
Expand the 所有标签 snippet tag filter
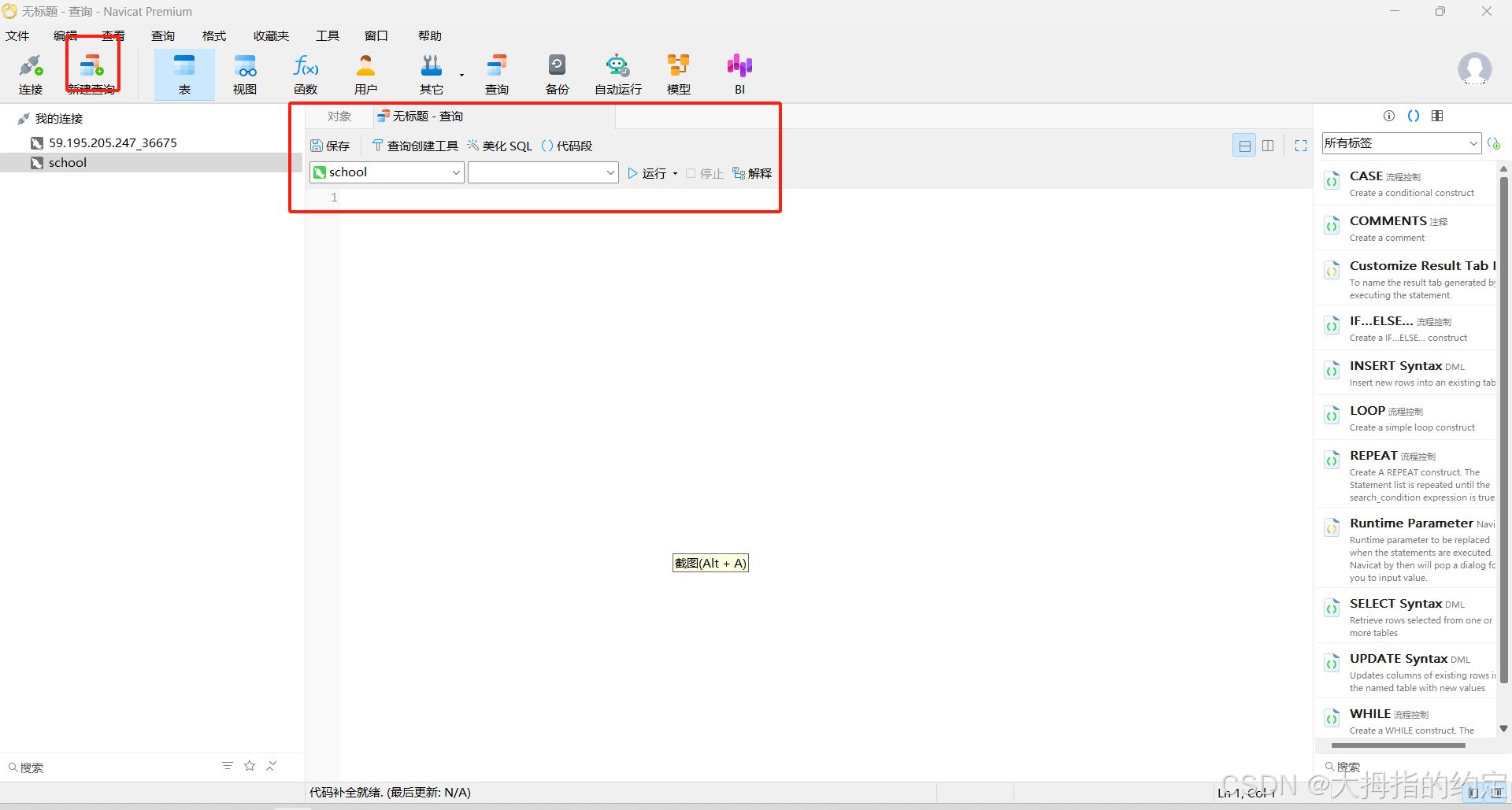point(1473,143)
